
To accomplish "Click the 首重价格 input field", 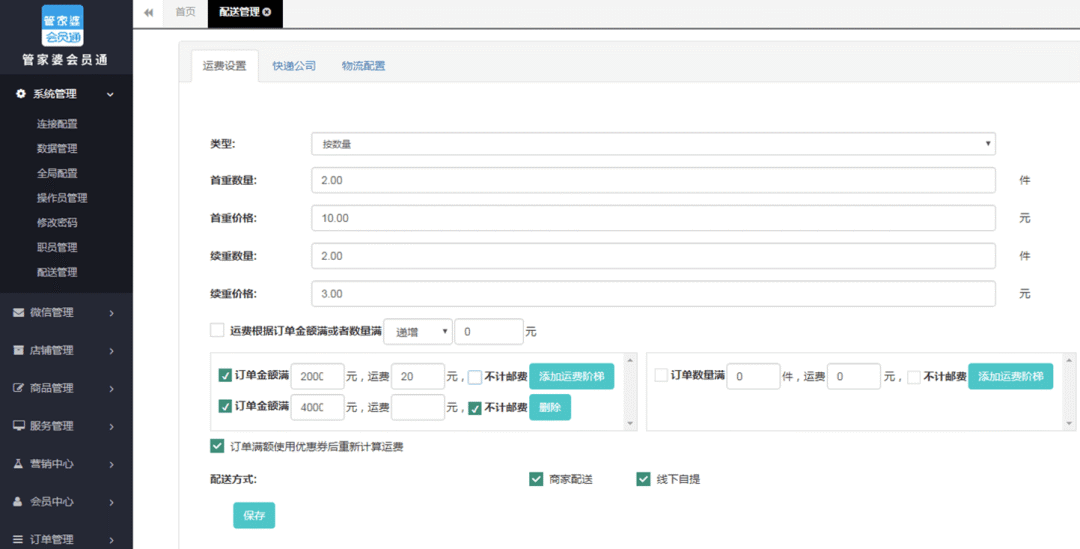I will tap(653, 218).
